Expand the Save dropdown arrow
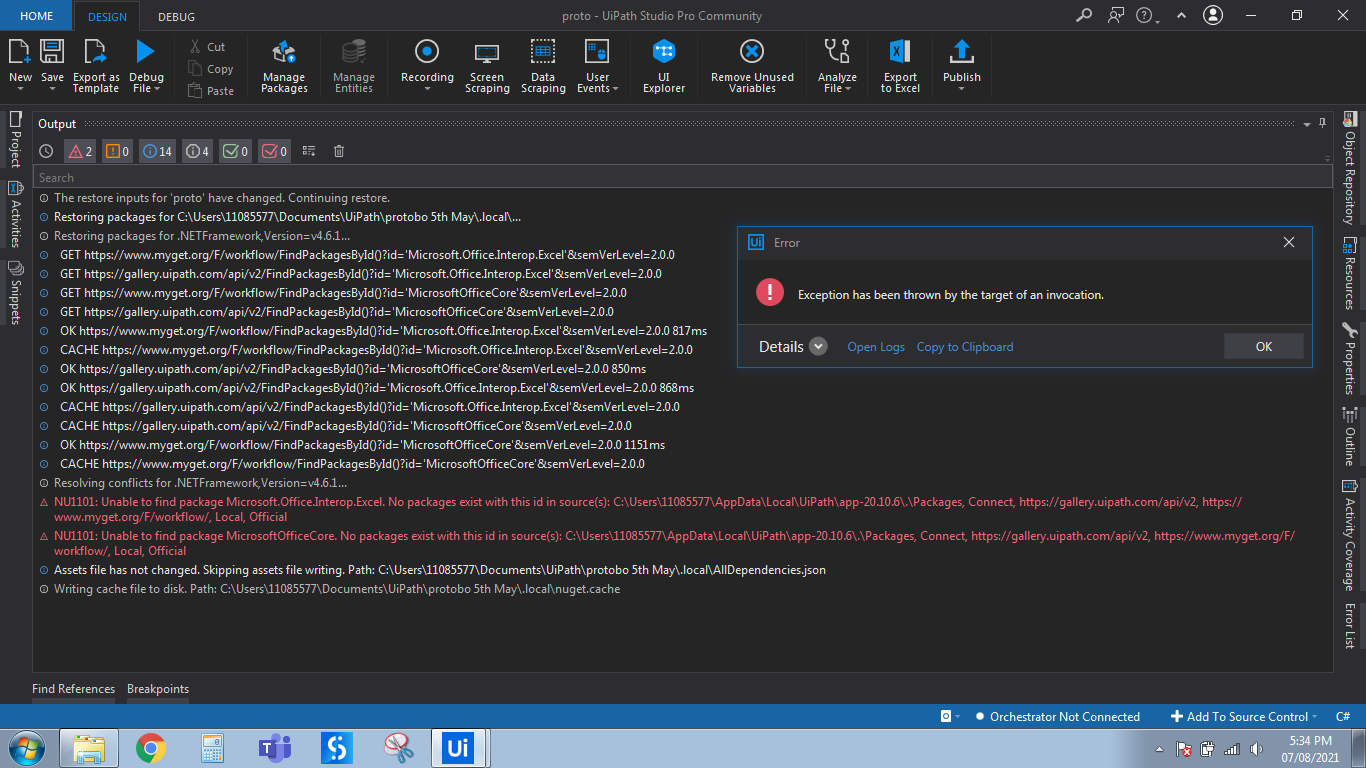Viewport: 1366px width, 768px height. click(x=52, y=89)
